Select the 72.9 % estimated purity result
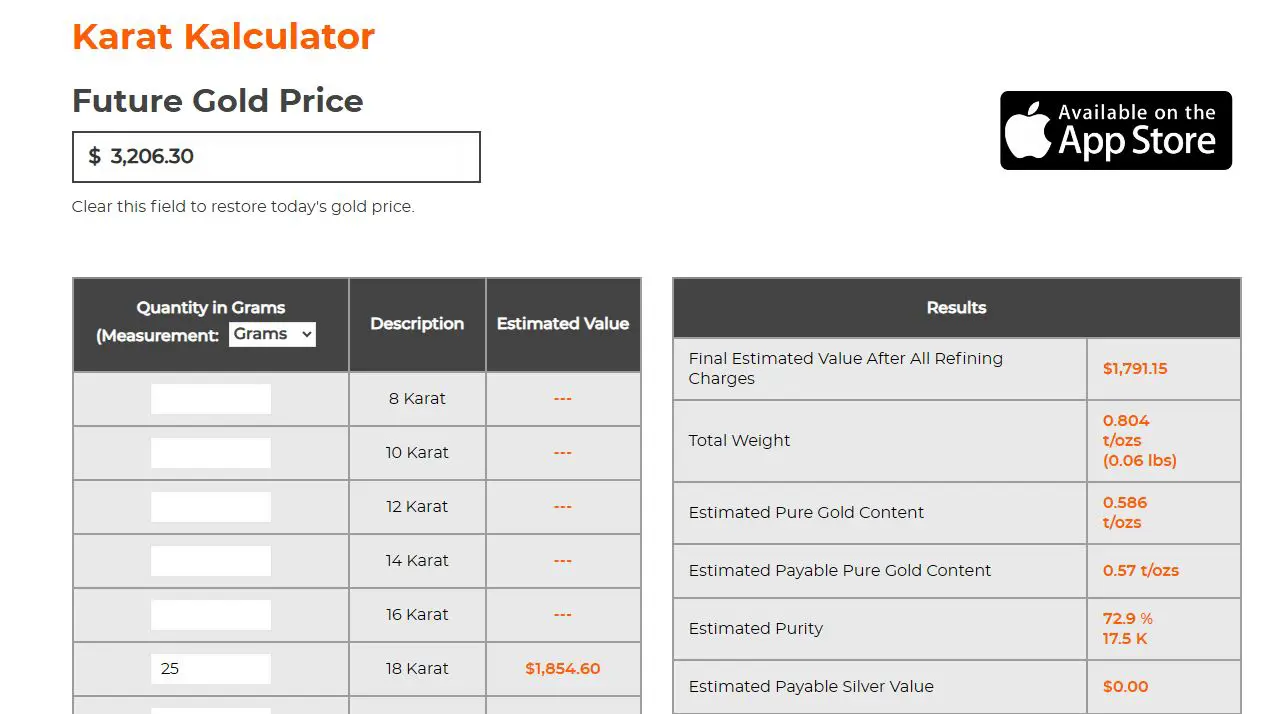 [x=1127, y=619]
